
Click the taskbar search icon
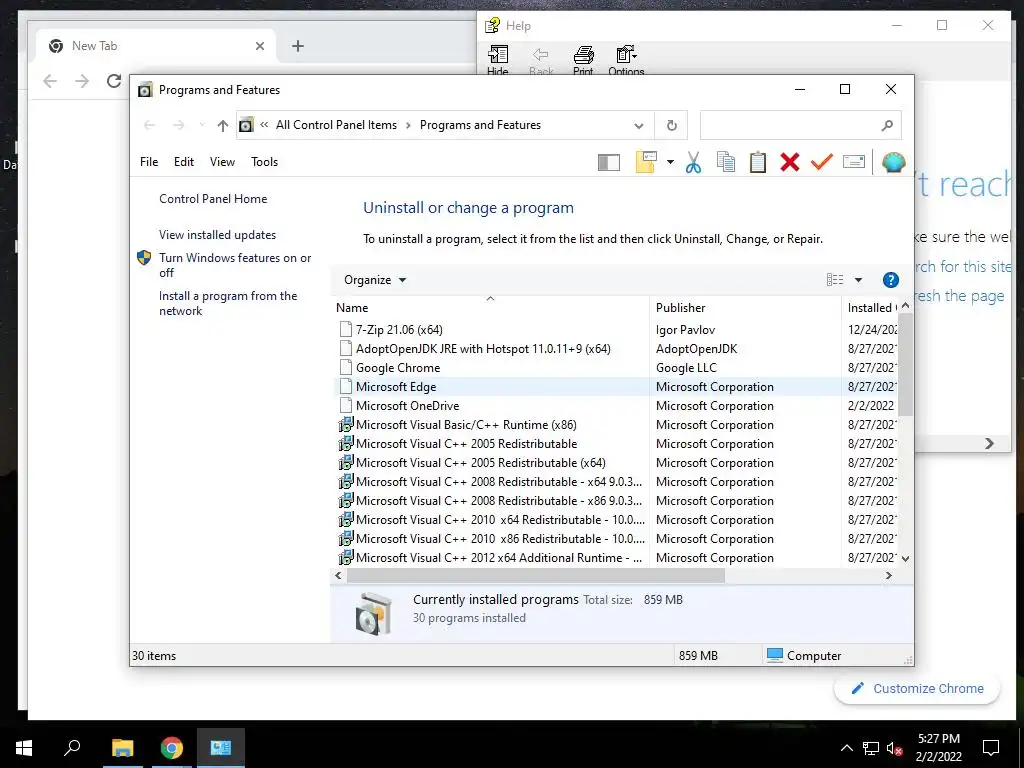click(72, 748)
